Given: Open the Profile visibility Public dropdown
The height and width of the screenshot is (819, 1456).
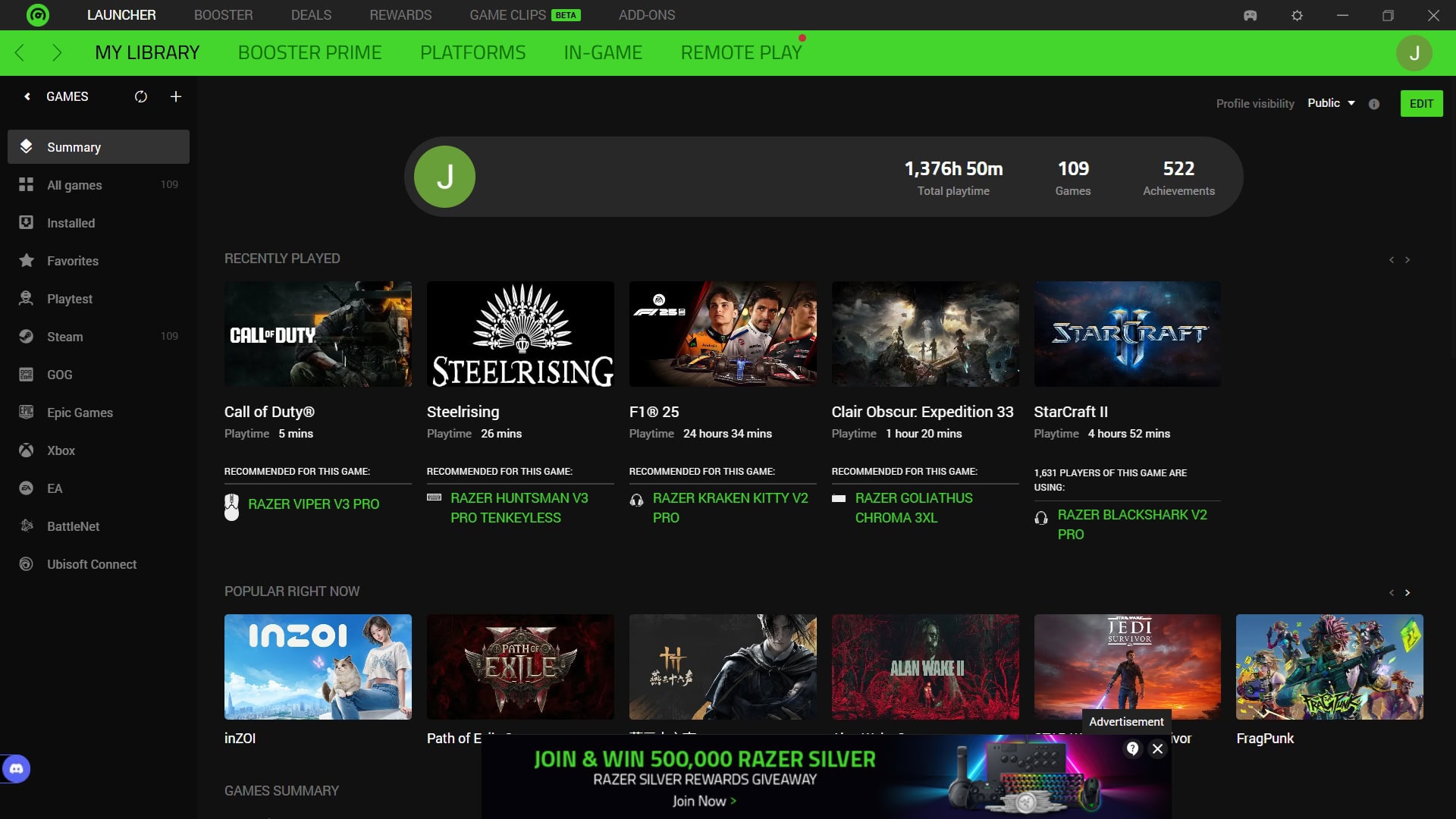Looking at the screenshot, I should pyautogui.click(x=1331, y=103).
